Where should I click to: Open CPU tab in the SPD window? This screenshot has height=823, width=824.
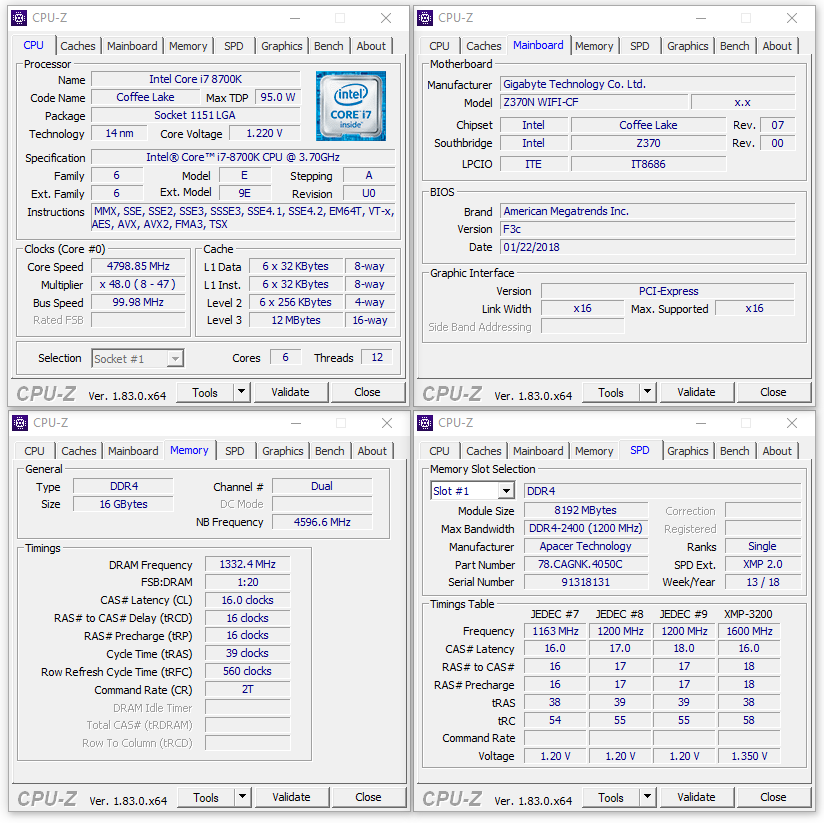pyautogui.click(x=439, y=451)
